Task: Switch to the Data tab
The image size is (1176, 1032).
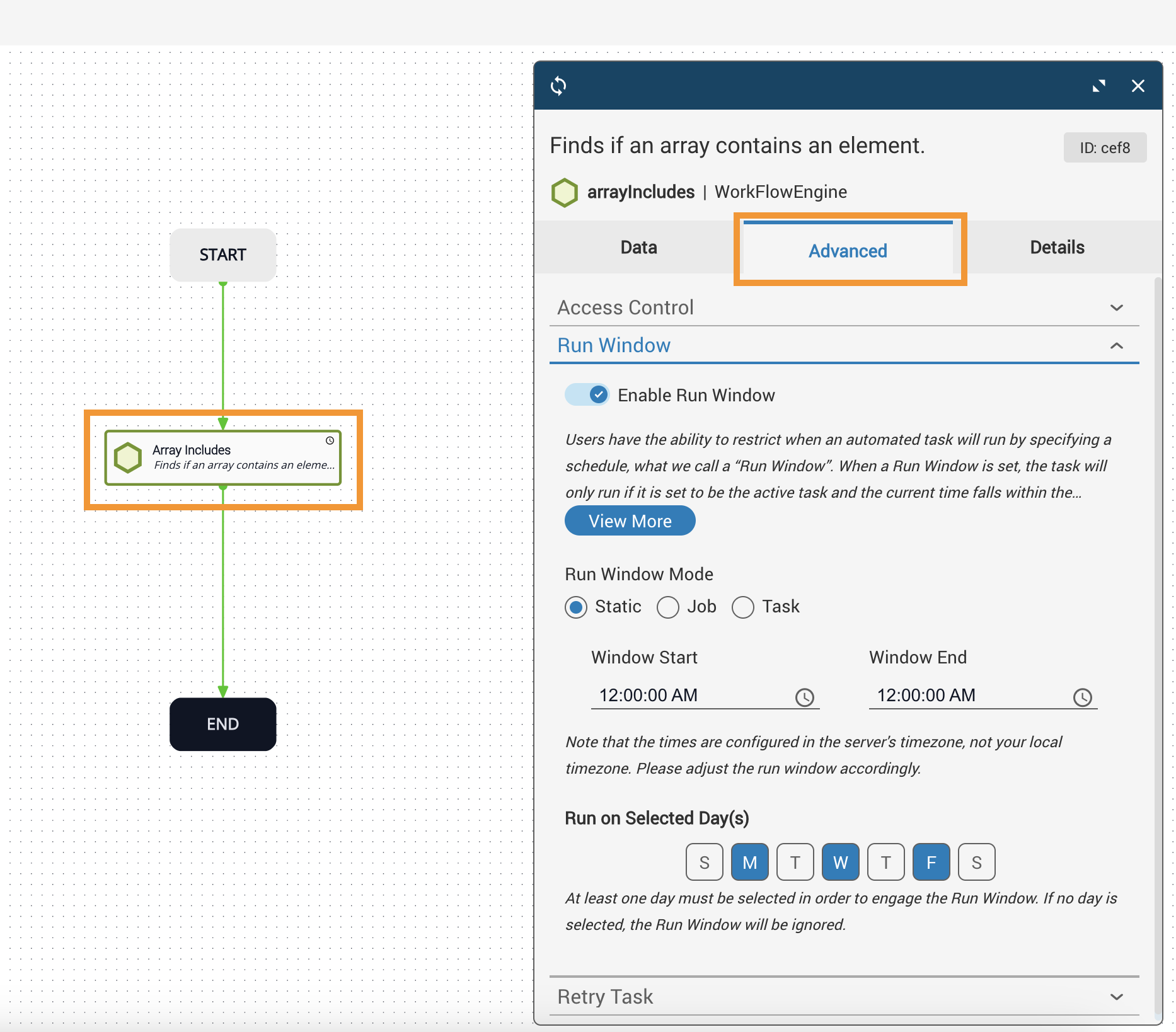Action: pos(638,248)
